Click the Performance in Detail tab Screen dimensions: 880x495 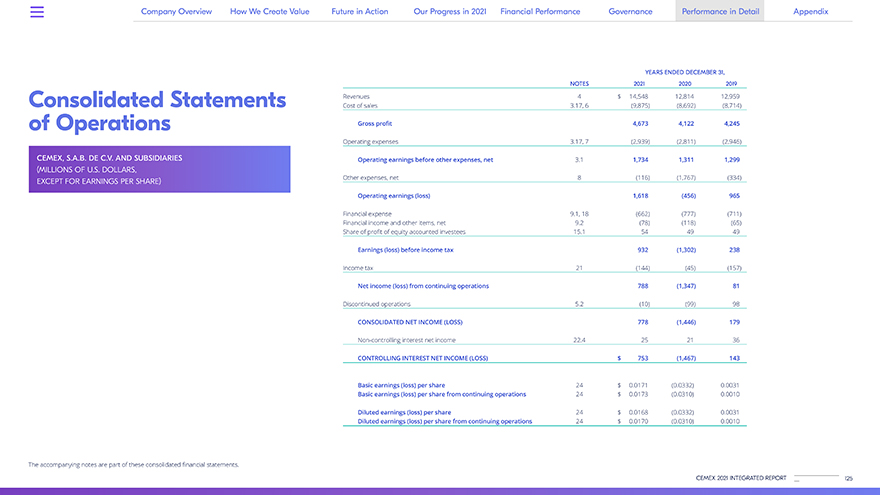tap(721, 11)
